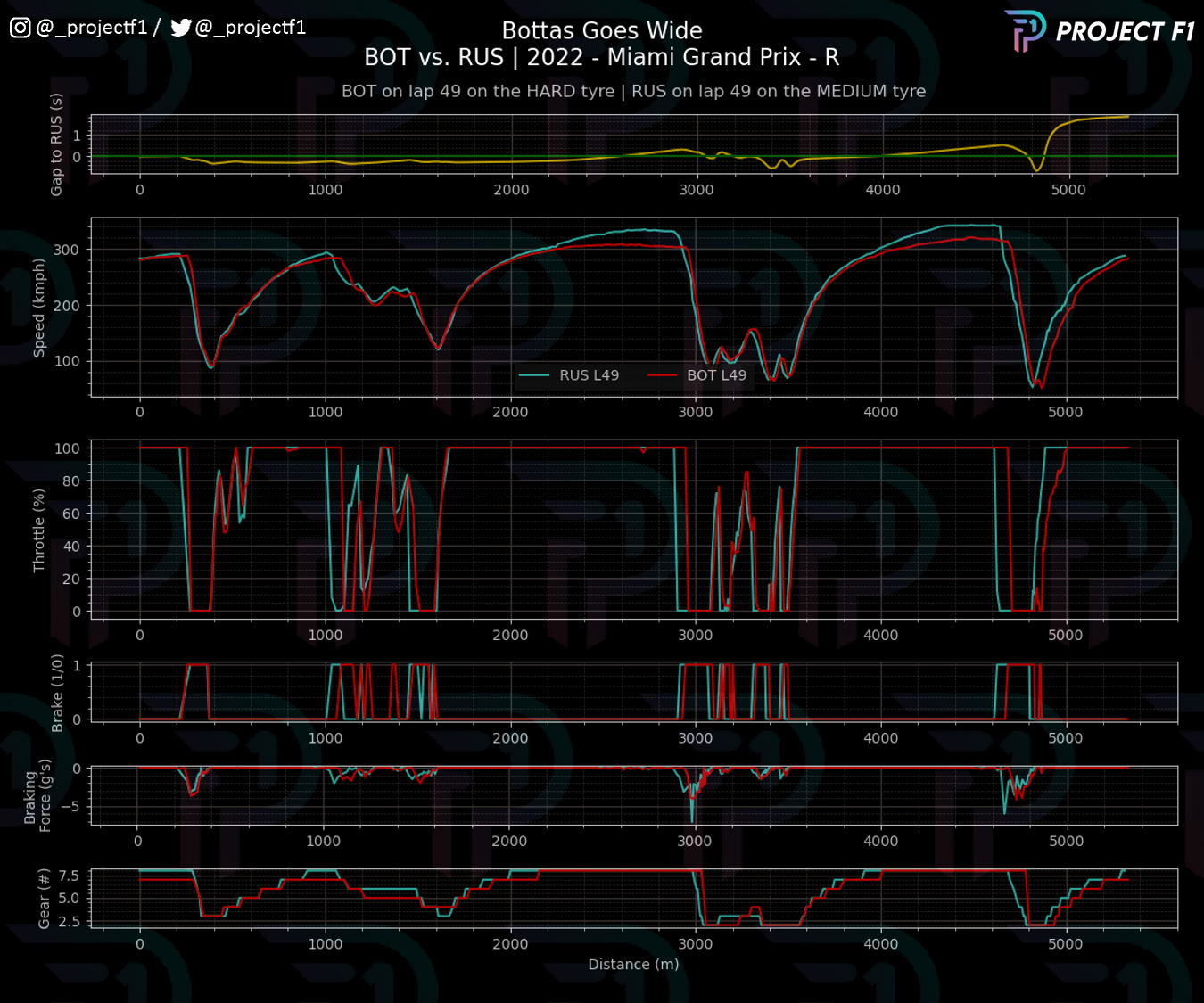The width and height of the screenshot is (1204, 1003).
Task: Open the Instagram handle @_projectf1 link
Action: click(x=92, y=28)
